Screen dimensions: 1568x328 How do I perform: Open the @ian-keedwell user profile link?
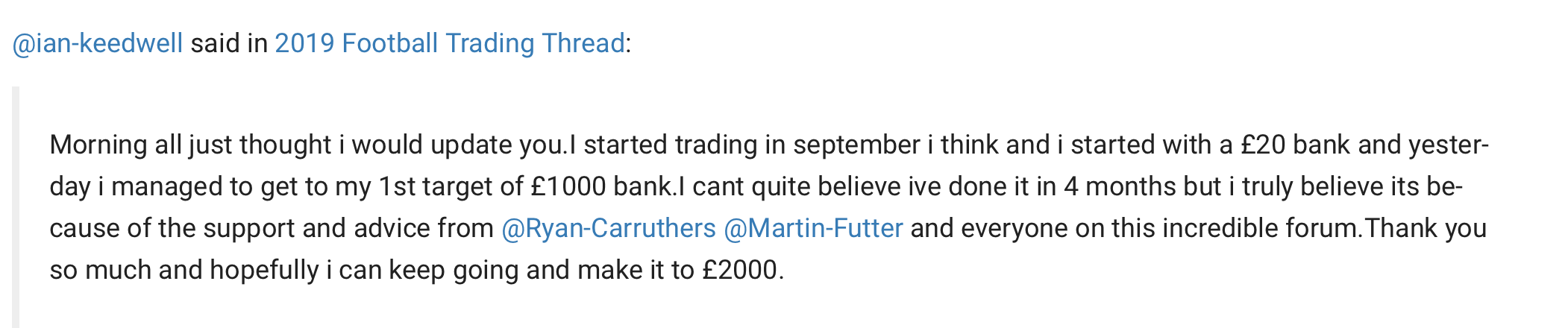98,43
